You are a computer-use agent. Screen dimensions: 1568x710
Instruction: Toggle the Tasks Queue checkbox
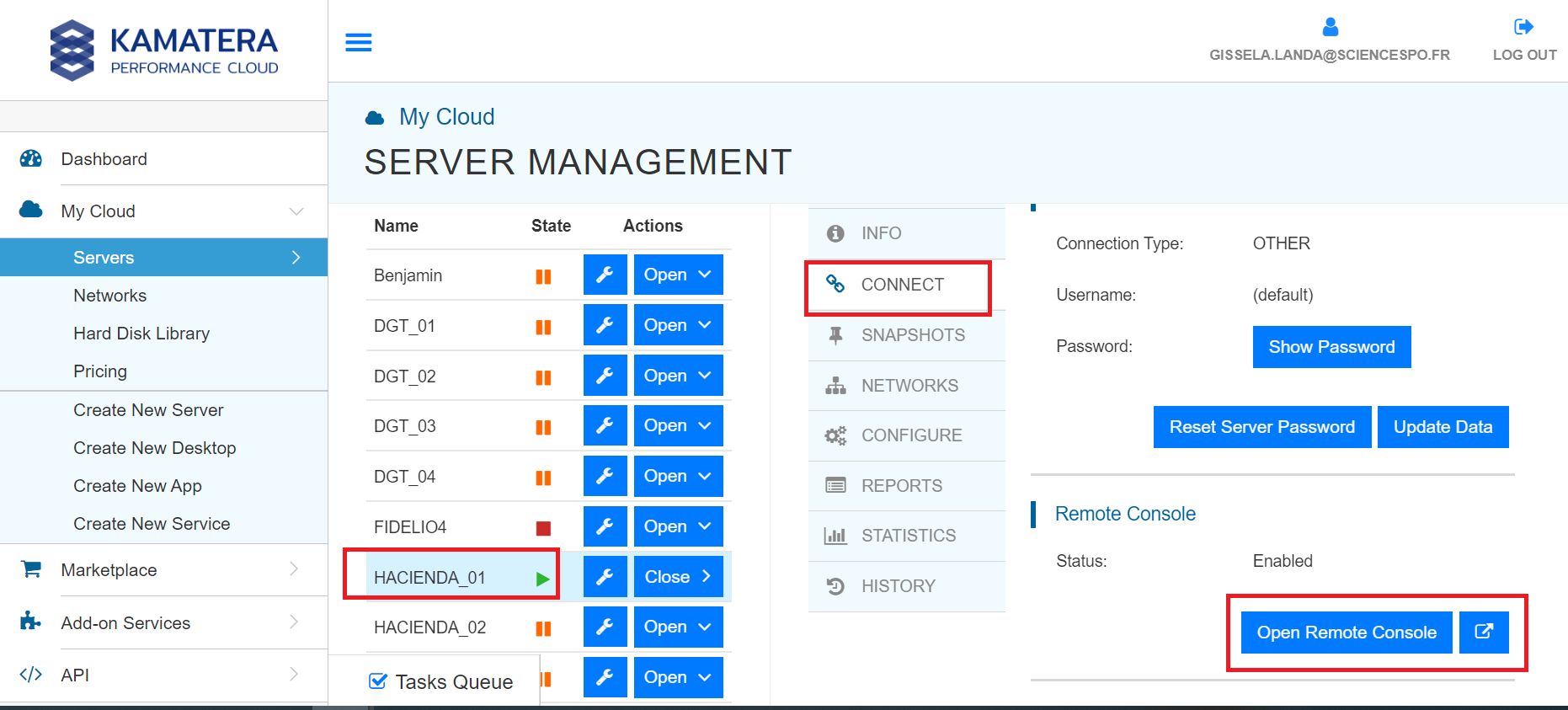pyautogui.click(x=378, y=681)
